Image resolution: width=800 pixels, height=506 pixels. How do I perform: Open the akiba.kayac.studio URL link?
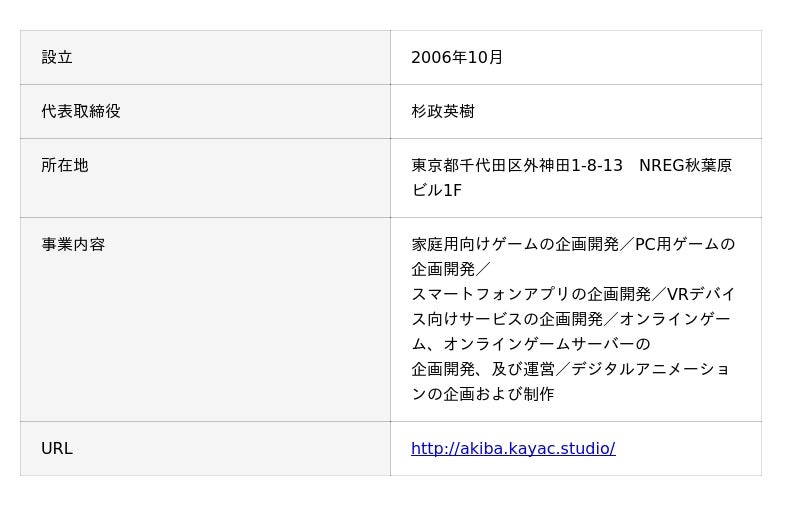[x=513, y=448]
